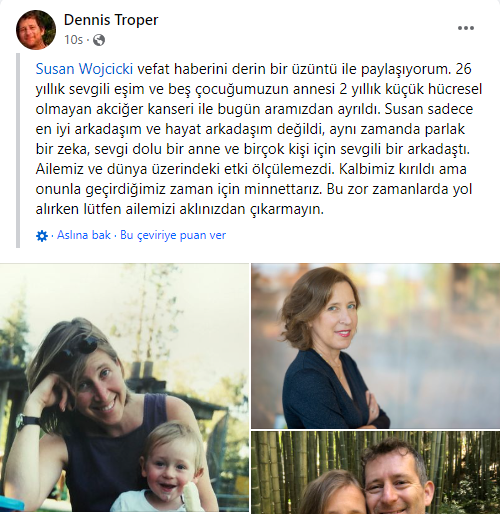Click the Aslına bak link
Image resolution: width=500 pixels, height=514 pixels.
tap(84, 235)
